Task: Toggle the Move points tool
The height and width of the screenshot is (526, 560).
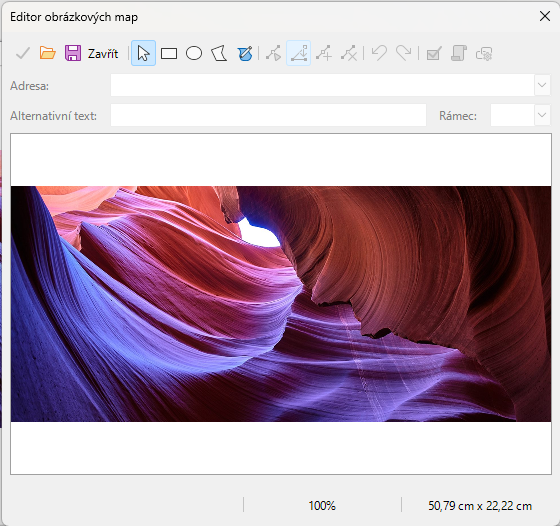Action: 299,53
